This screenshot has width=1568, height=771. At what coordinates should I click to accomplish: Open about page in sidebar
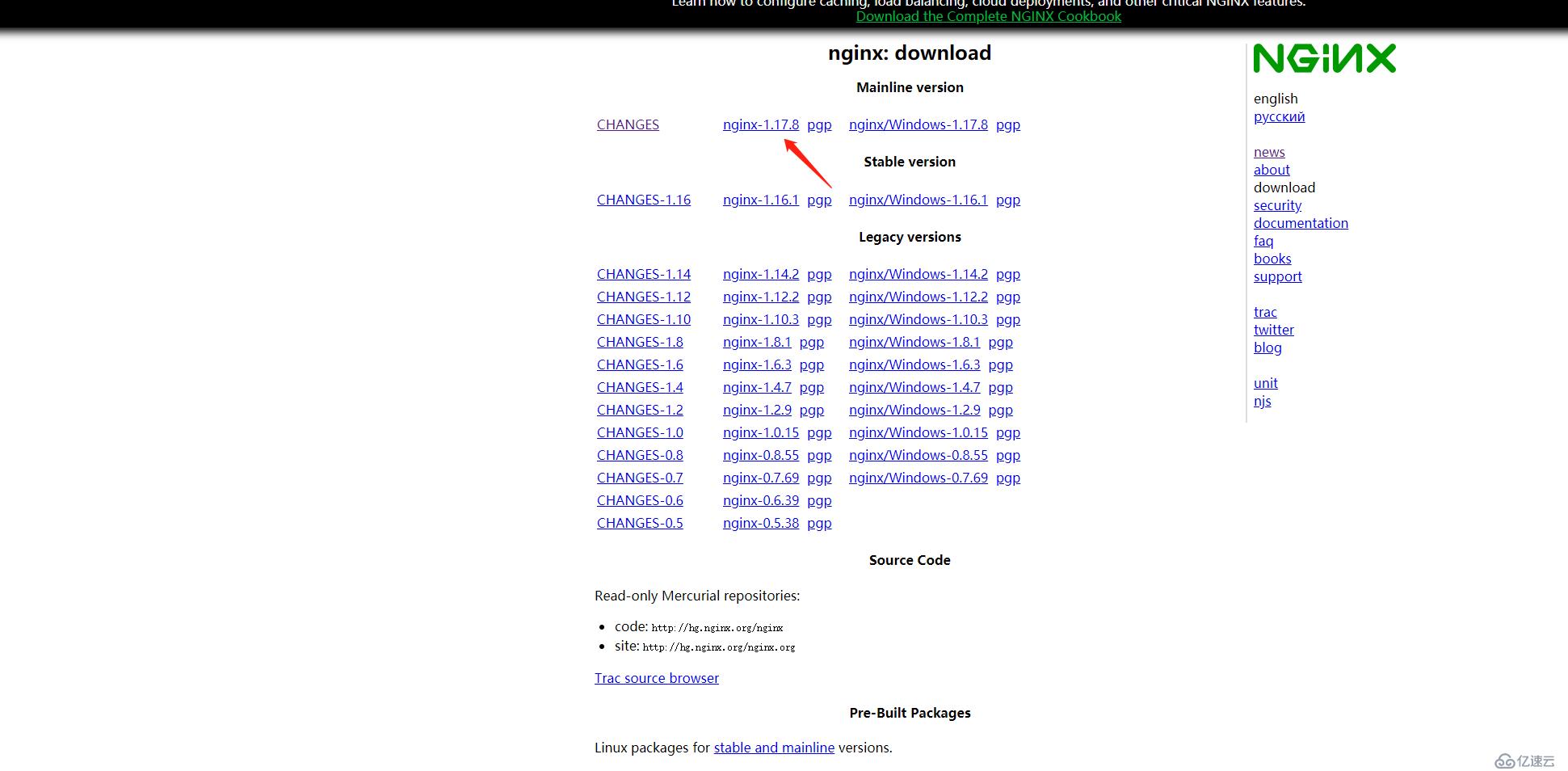[x=1272, y=170]
